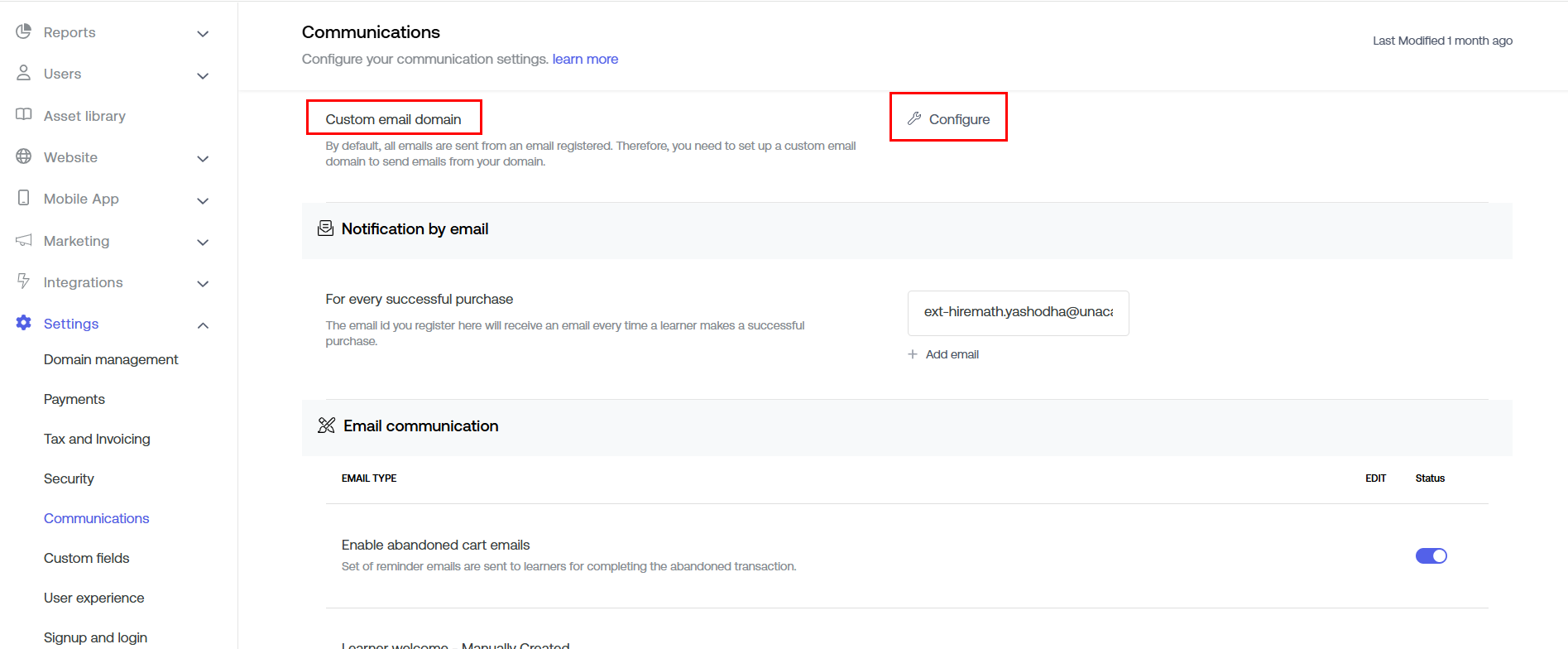Click the Asset library book icon
This screenshot has height=649, width=1568.
tap(24, 115)
